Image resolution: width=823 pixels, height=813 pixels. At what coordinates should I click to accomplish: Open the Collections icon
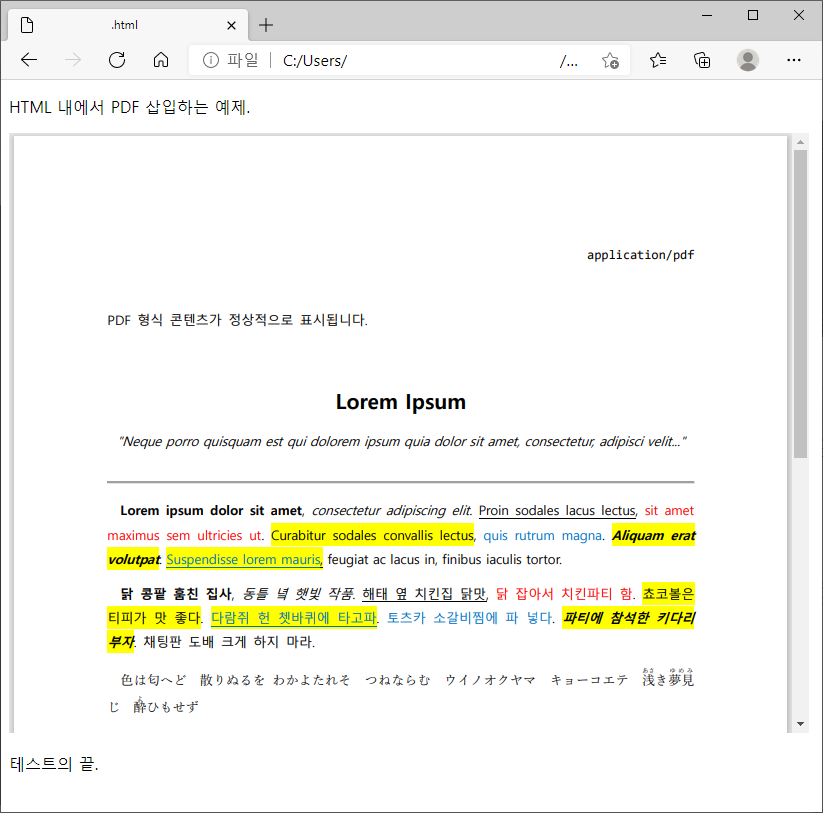point(702,60)
